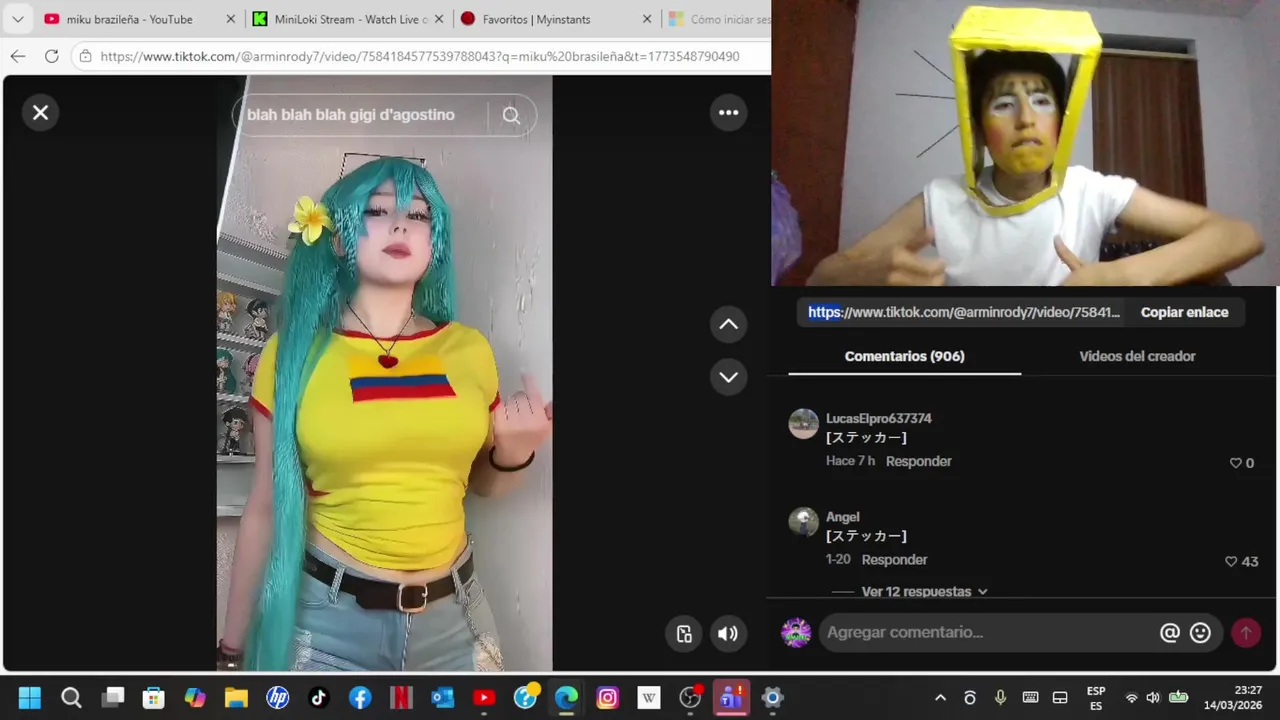
Task: Mute the video with the speaker icon
Action: click(728, 633)
